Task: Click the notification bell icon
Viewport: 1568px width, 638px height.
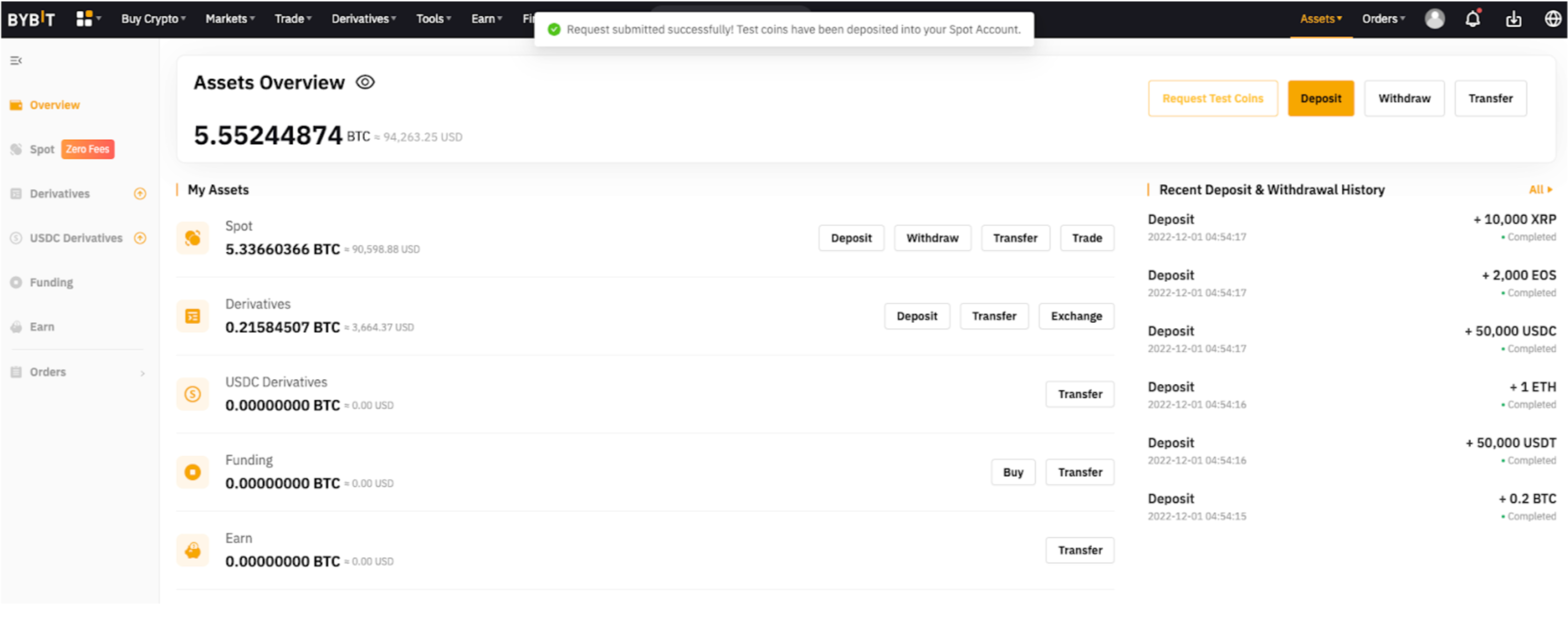Action: coord(1472,20)
